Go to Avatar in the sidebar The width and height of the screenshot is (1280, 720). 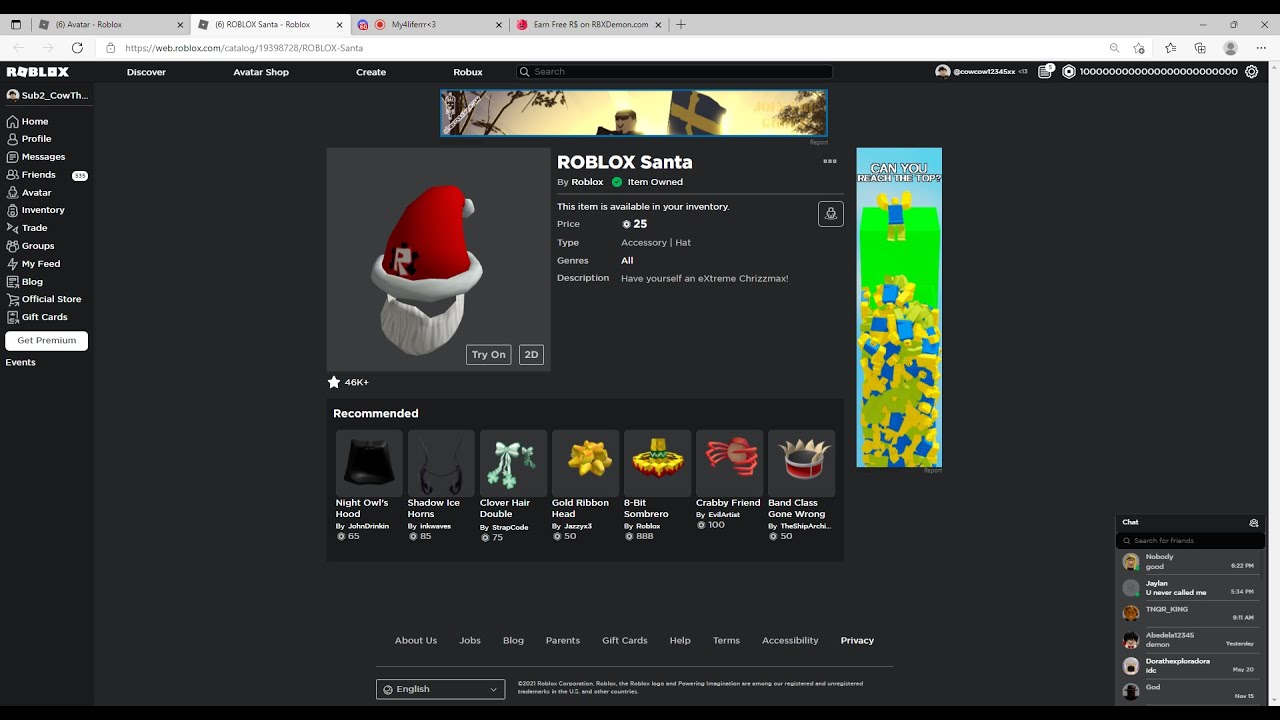click(x=29, y=193)
